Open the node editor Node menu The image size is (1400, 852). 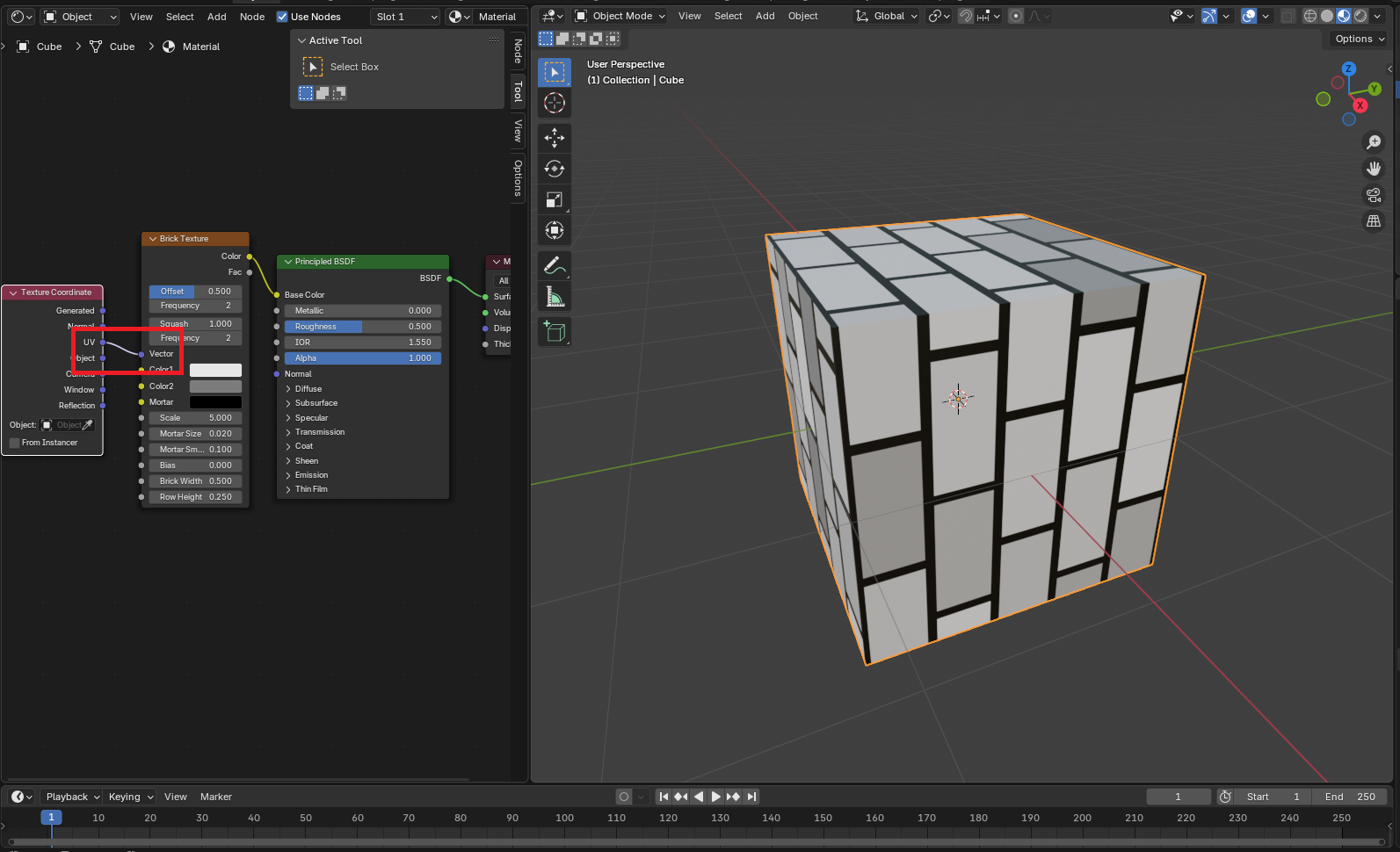click(x=252, y=17)
